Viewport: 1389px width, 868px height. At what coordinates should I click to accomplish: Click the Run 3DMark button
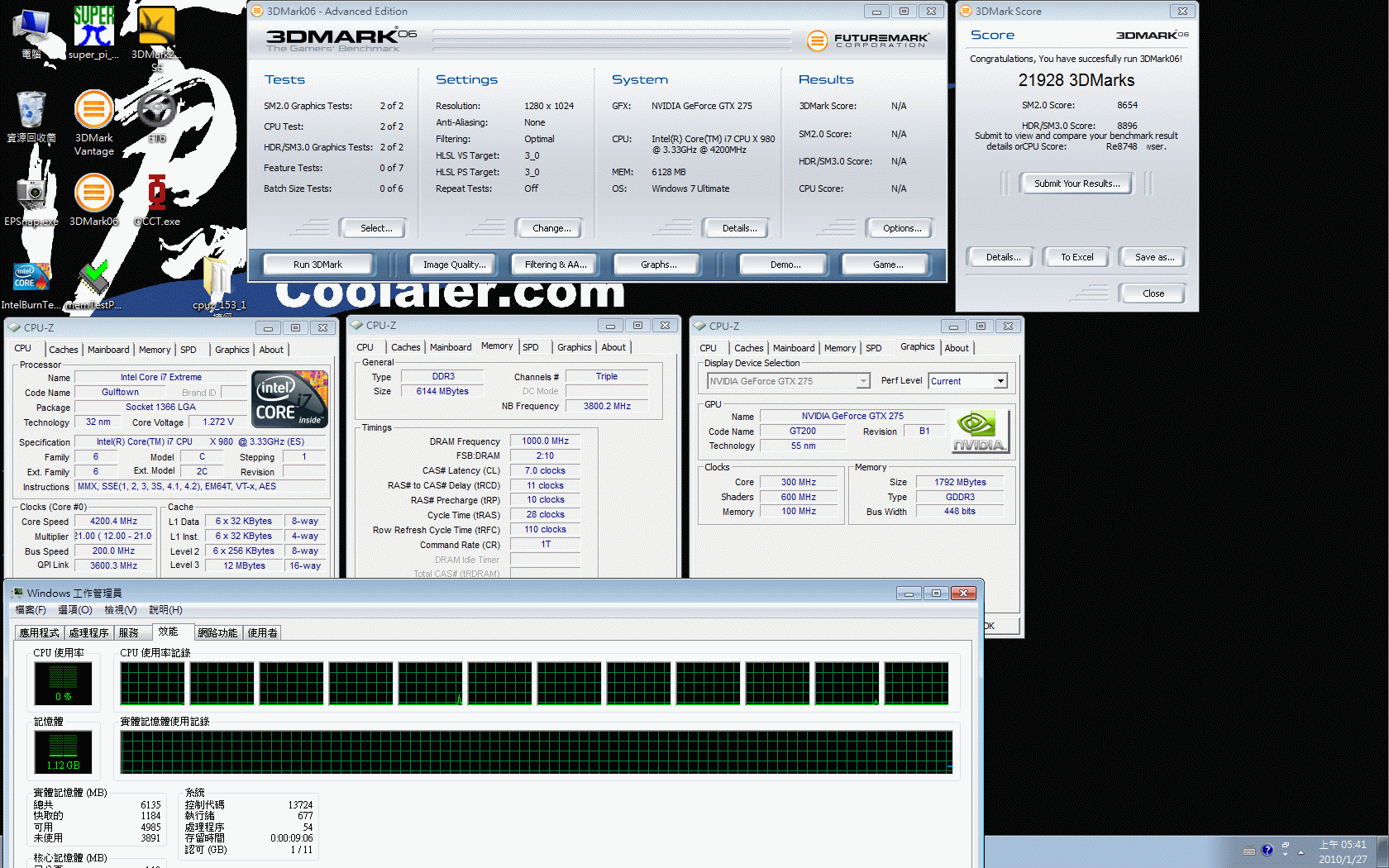(x=317, y=265)
